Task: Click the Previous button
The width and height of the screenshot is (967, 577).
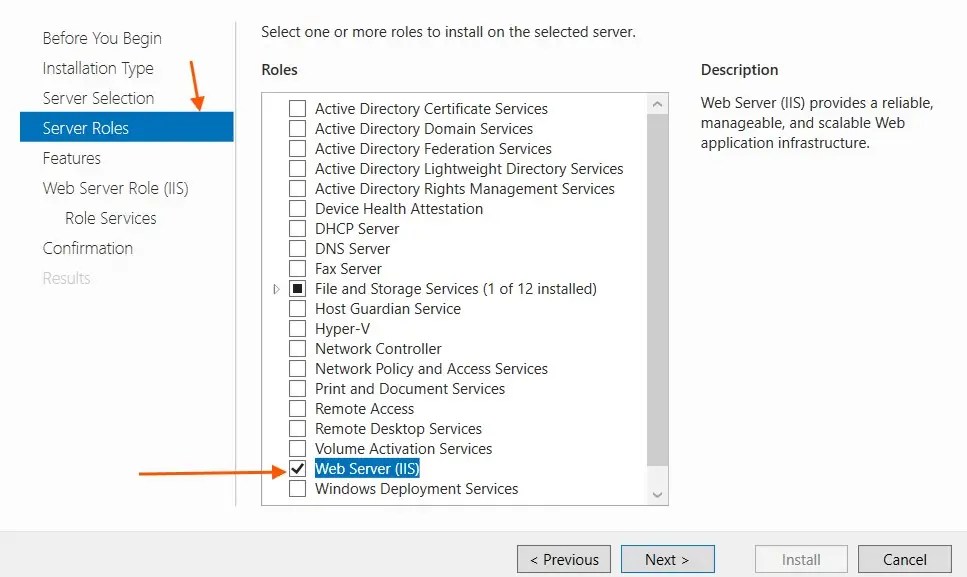Action: pos(564,559)
